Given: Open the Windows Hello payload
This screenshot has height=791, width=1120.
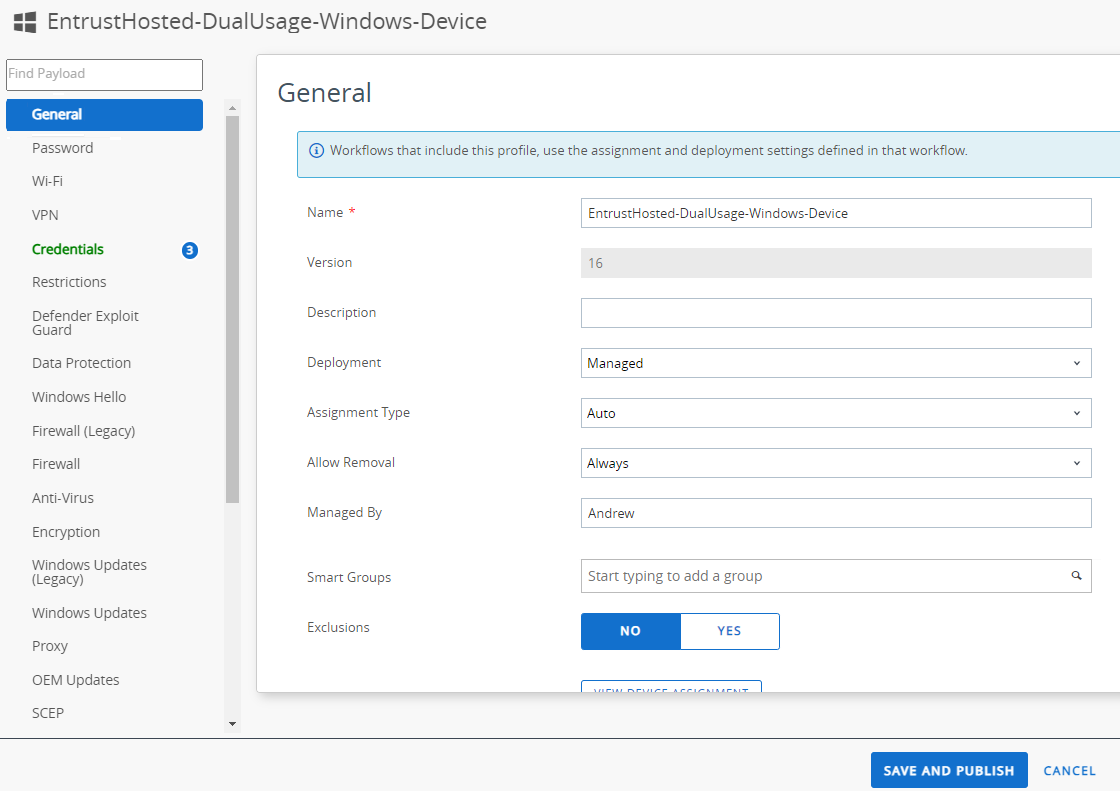Looking at the screenshot, I should click(x=79, y=397).
